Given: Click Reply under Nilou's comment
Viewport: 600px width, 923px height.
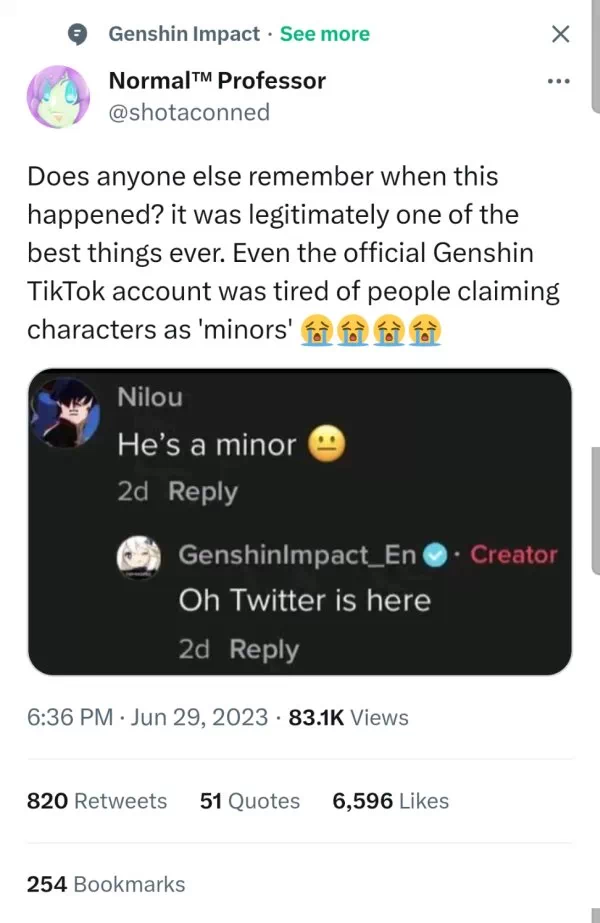Looking at the screenshot, I should coord(203,492).
